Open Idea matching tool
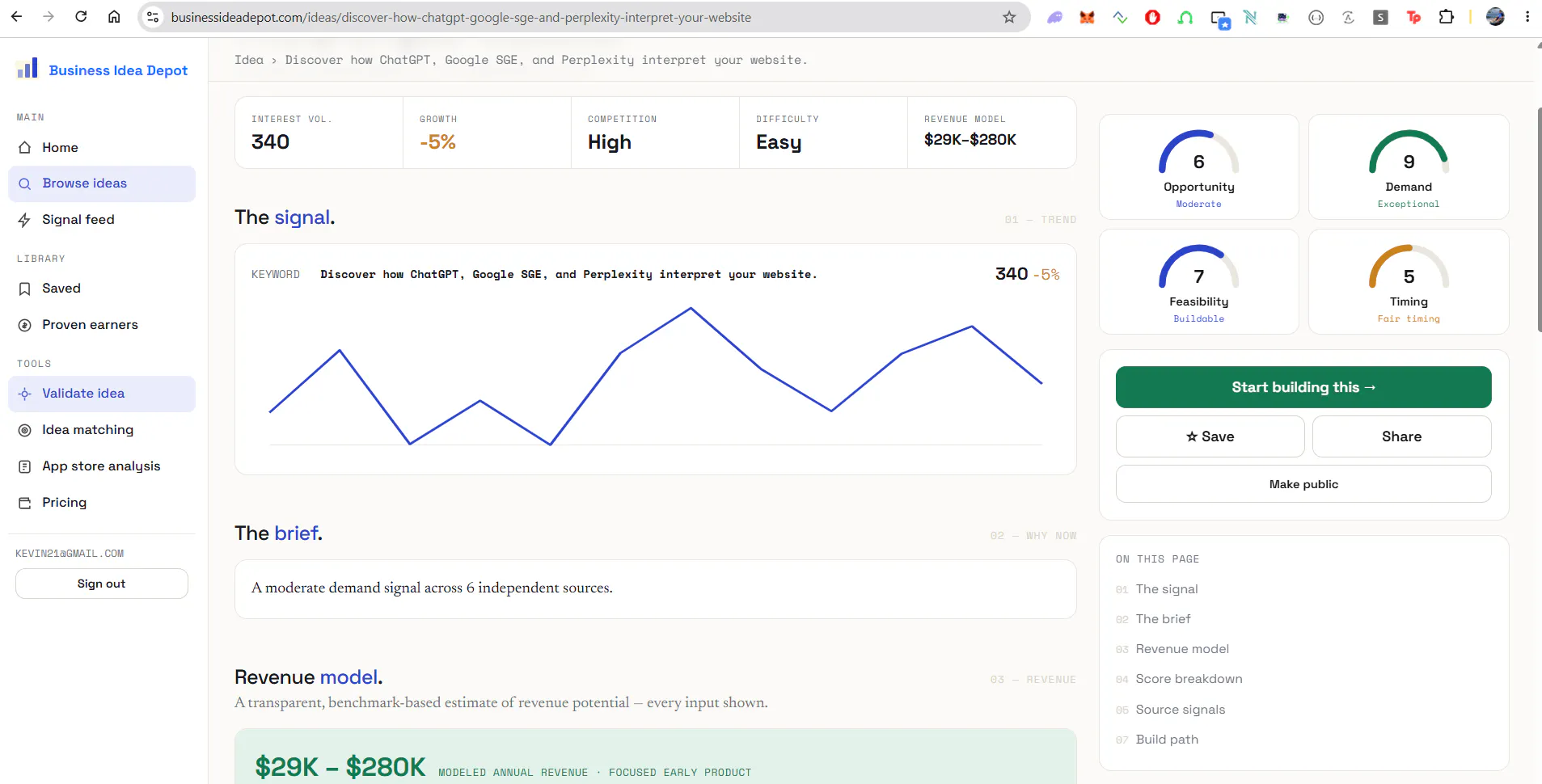The image size is (1542, 784). 102,430
